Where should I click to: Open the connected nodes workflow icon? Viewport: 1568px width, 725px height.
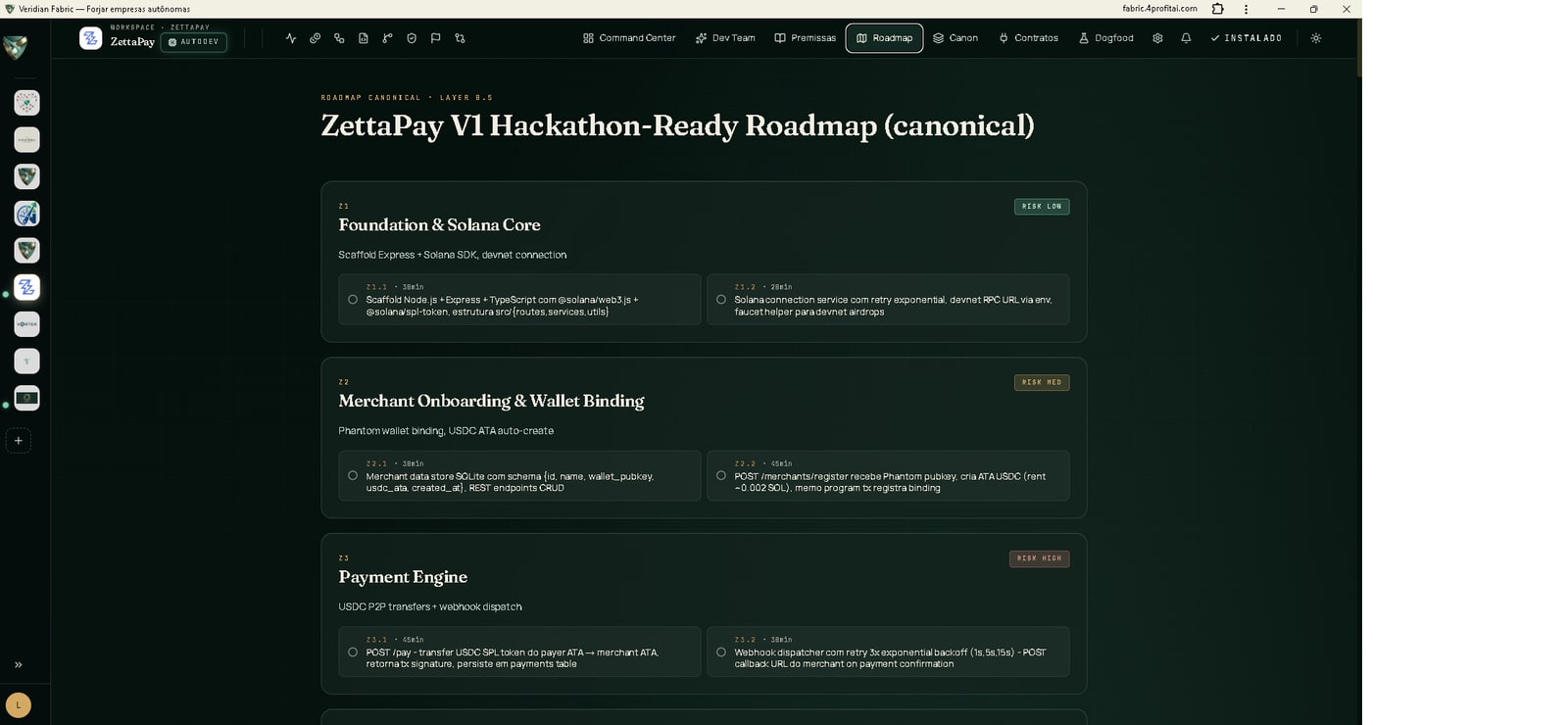(339, 38)
